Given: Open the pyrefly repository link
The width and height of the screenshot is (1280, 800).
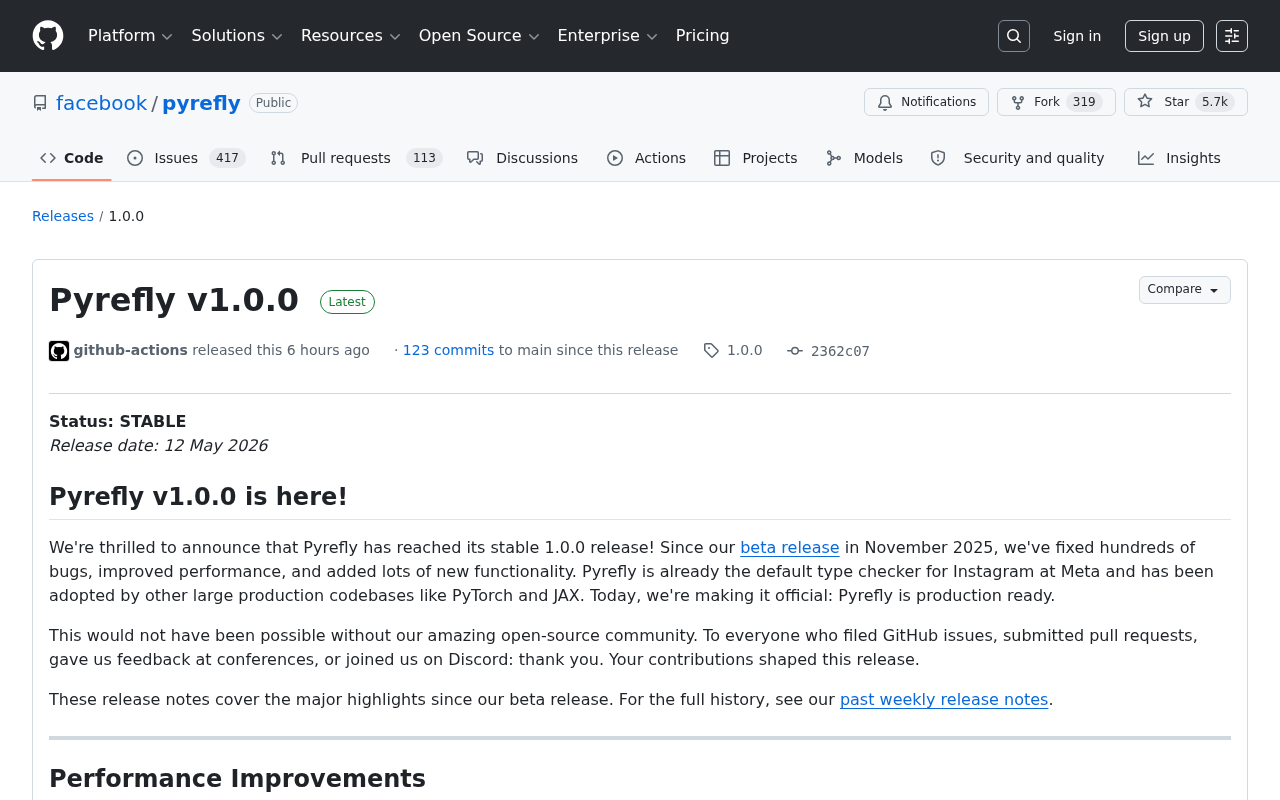Looking at the screenshot, I should tap(201, 103).
